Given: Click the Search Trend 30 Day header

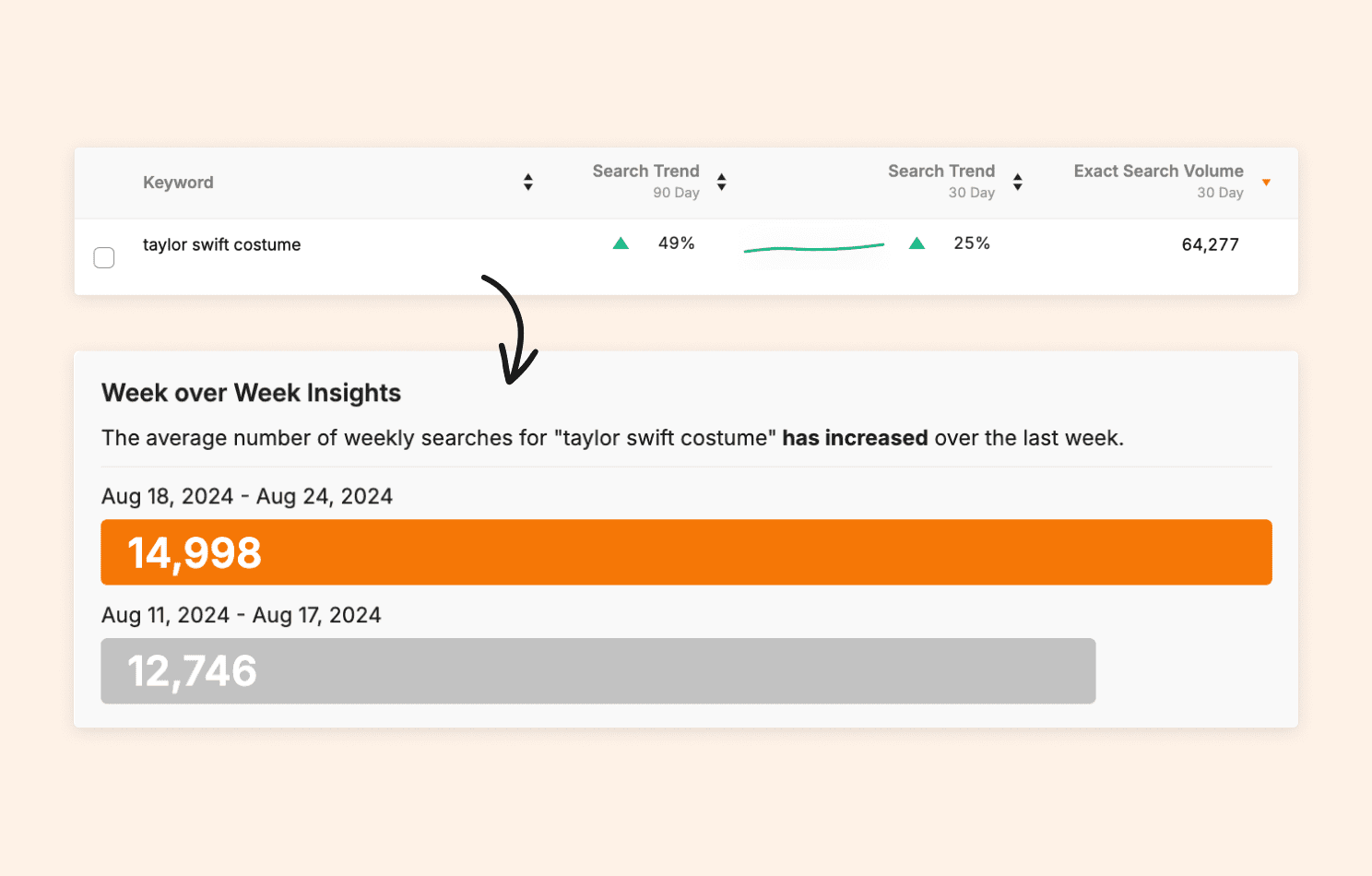Looking at the screenshot, I should coord(941,181).
